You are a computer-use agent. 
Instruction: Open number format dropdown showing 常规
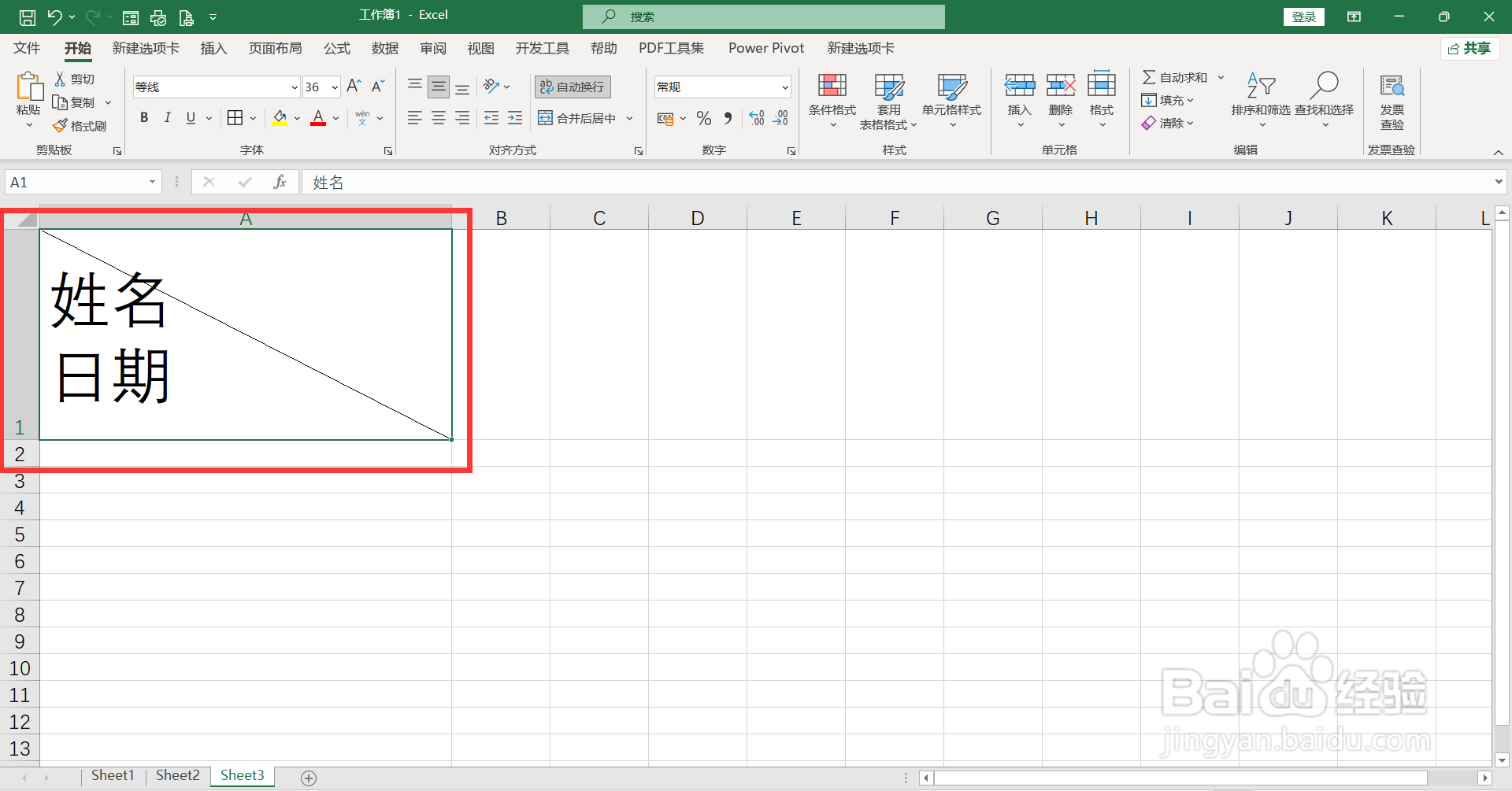pos(785,87)
